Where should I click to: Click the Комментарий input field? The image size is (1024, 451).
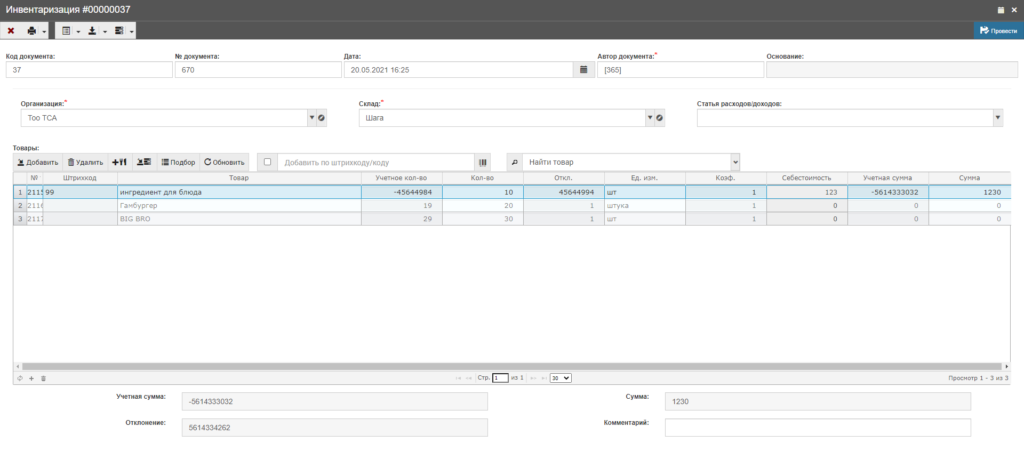817,428
